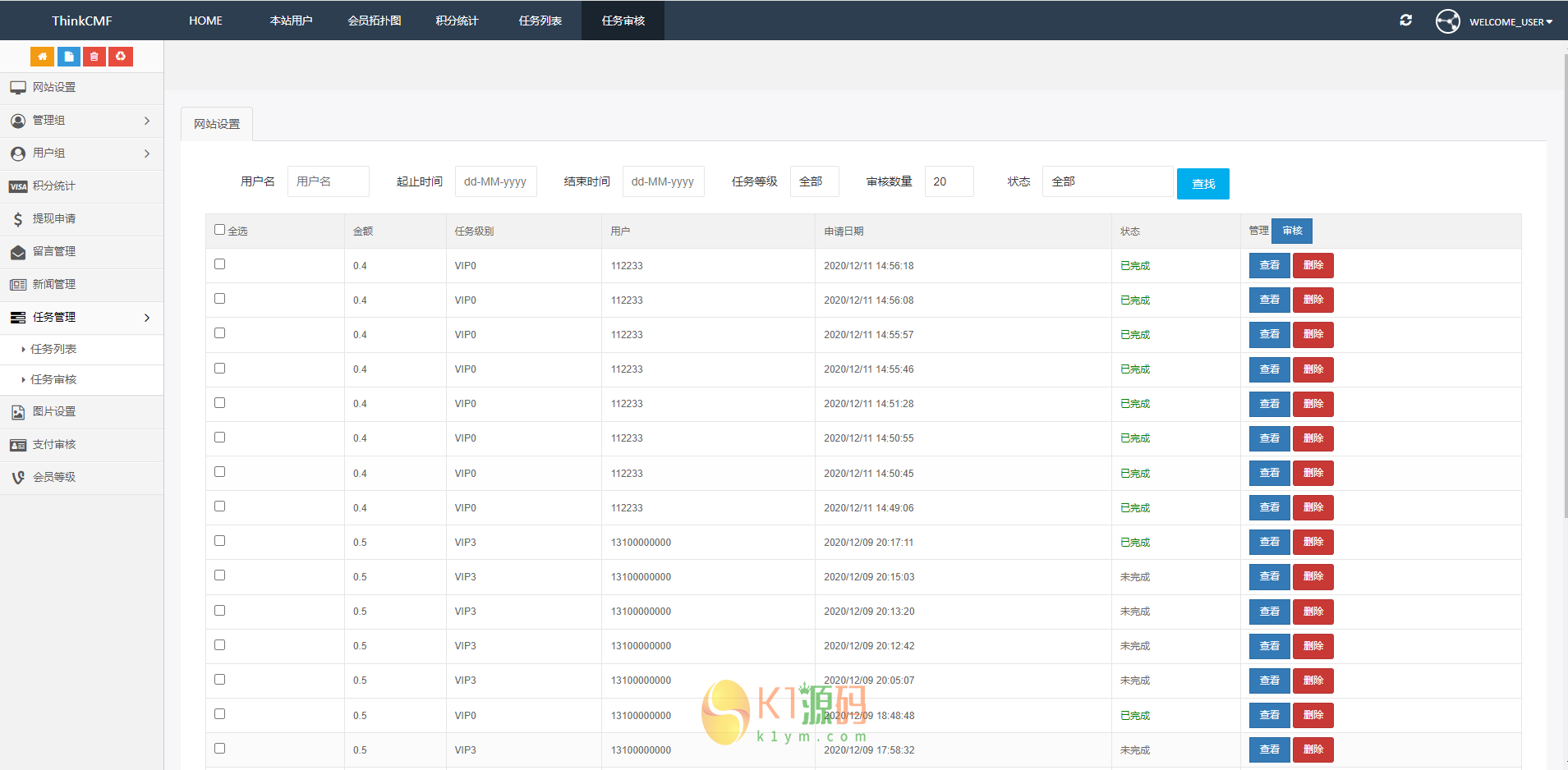Open the 状态 filter dropdown

tap(1106, 181)
